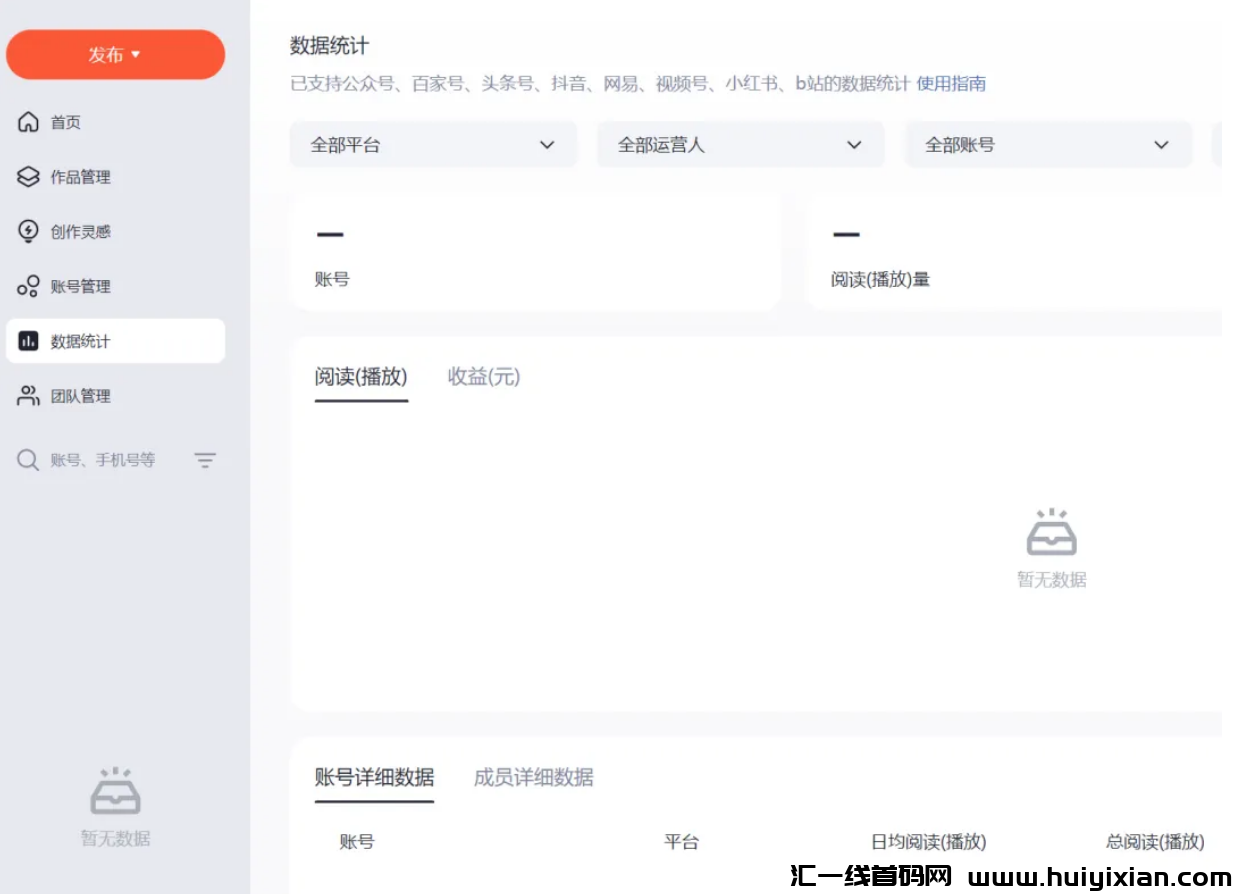Open 账号管理 via its sidebar icon

tap(28, 286)
